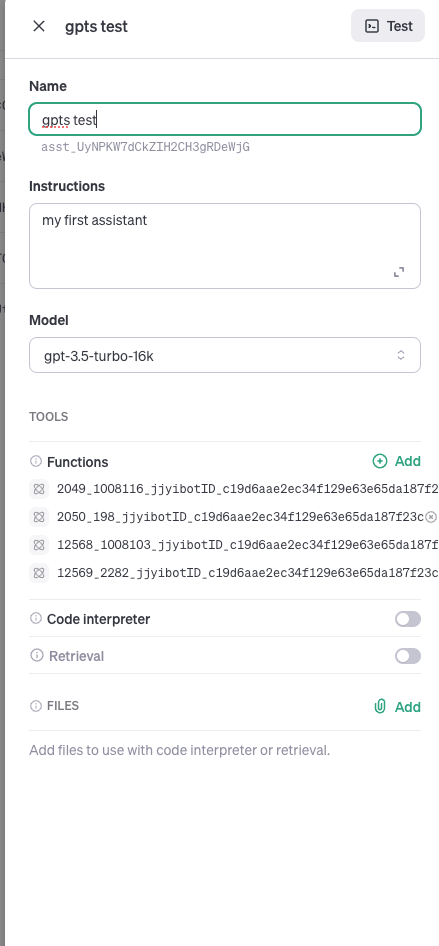Click the function icon for 12568_1008103
The height and width of the screenshot is (946, 439).
point(39,545)
